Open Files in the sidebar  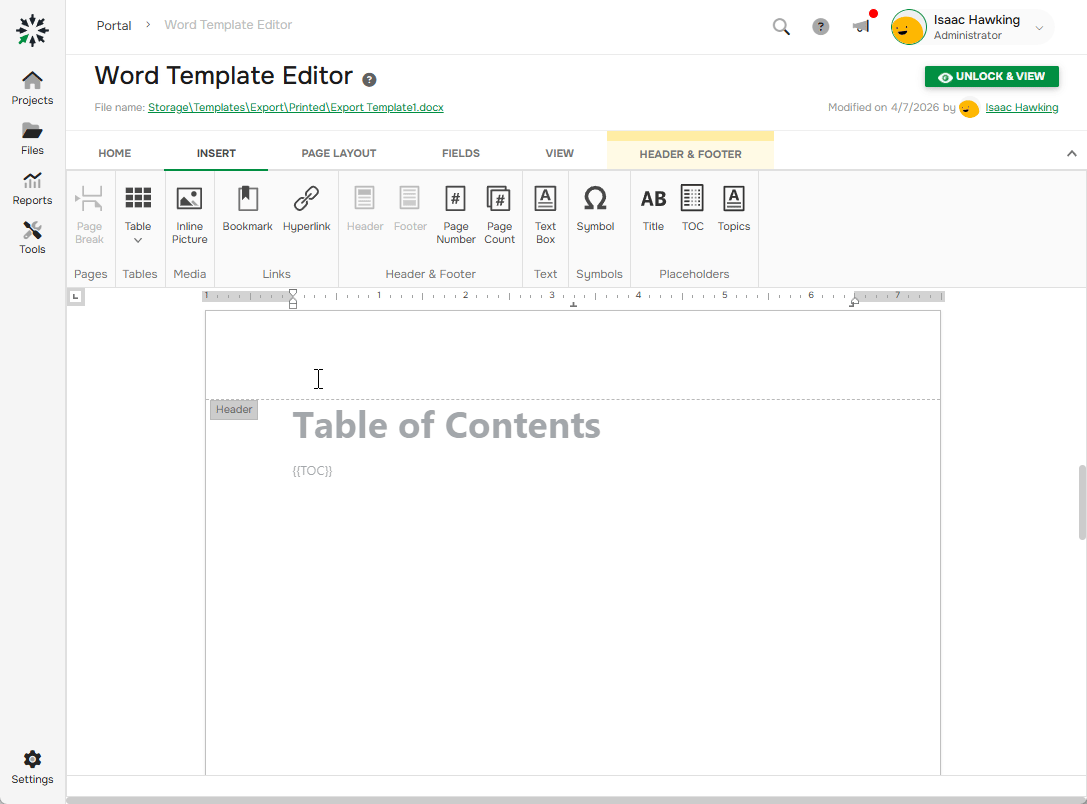point(32,139)
